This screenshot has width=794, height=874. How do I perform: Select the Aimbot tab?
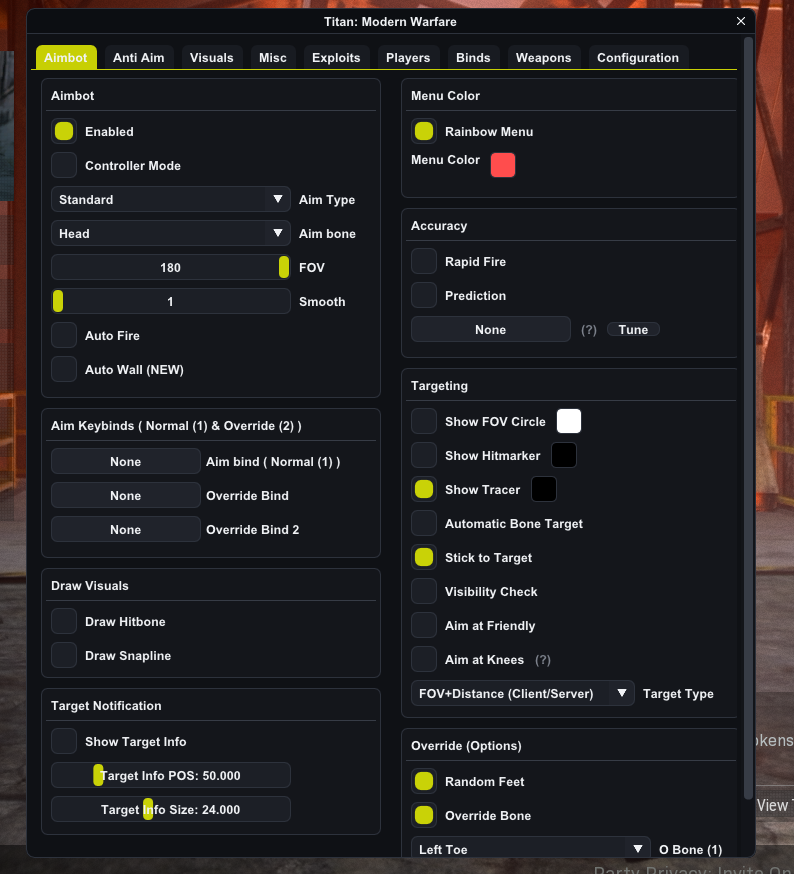(x=66, y=57)
